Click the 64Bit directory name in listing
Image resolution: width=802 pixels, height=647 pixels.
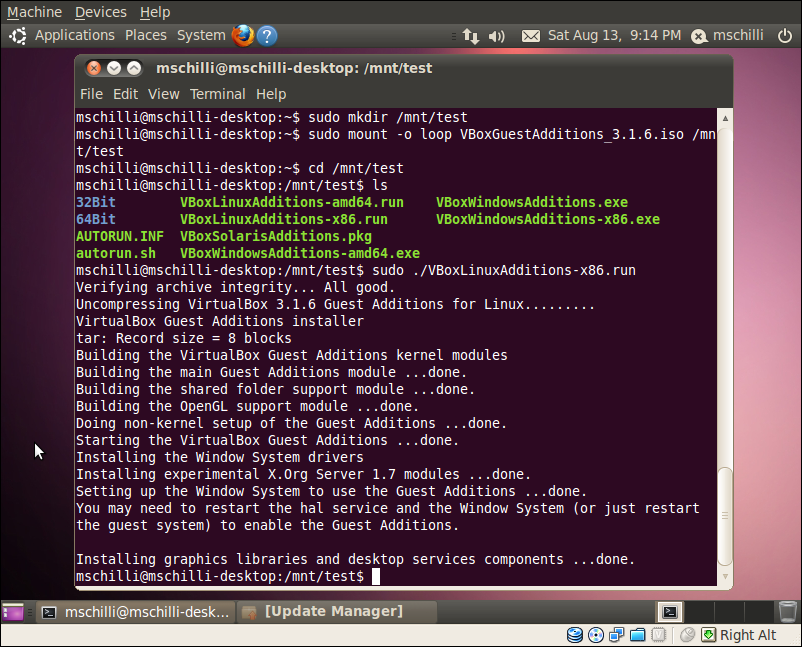[96, 219]
